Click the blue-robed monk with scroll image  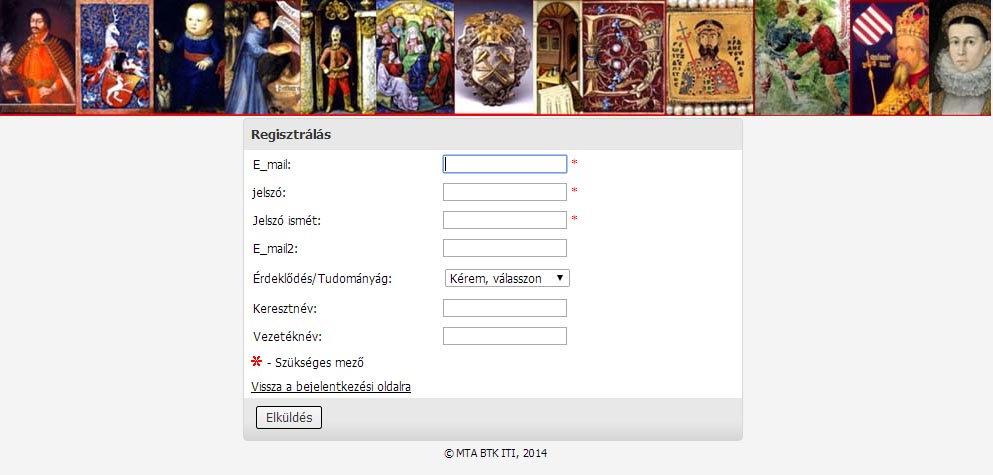point(262,57)
